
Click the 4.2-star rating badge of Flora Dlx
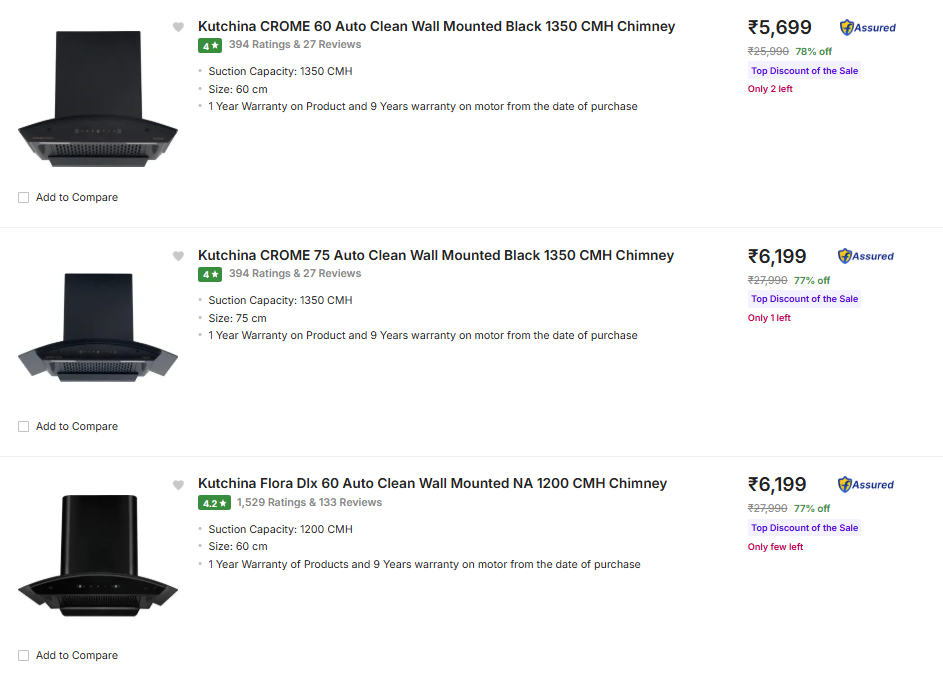214,503
